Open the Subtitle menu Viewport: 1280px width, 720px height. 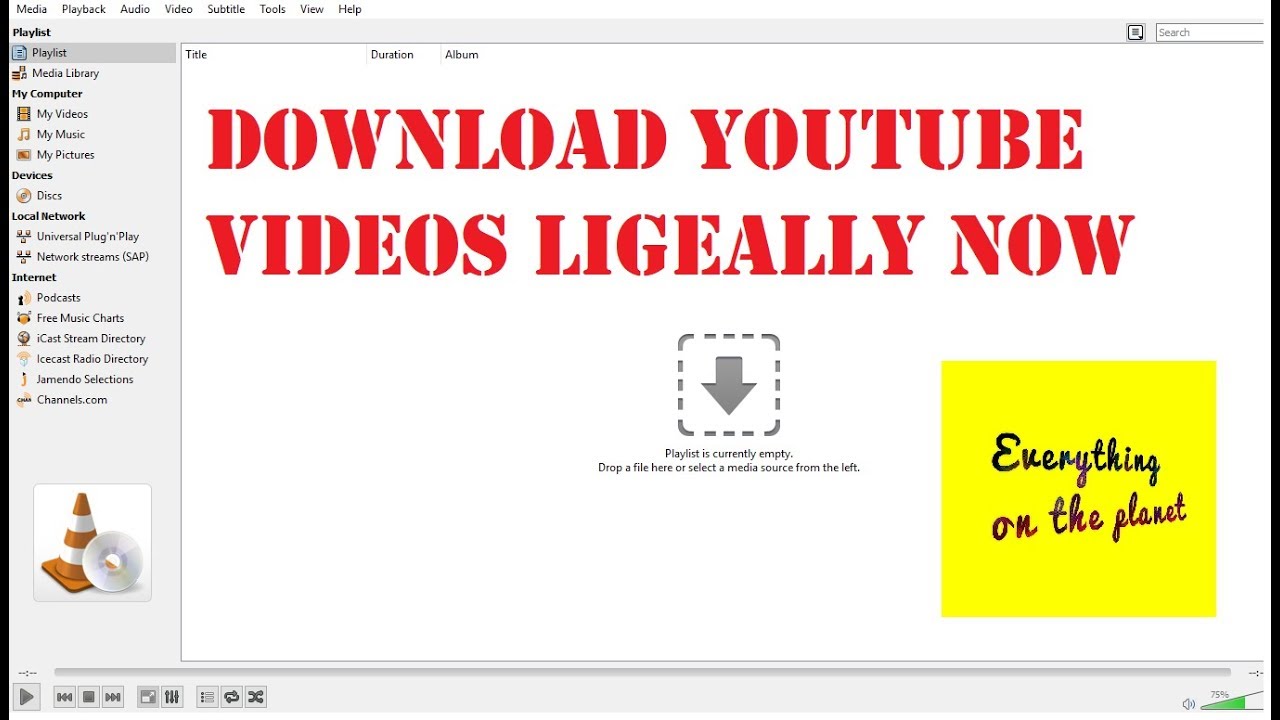(x=226, y=9)
